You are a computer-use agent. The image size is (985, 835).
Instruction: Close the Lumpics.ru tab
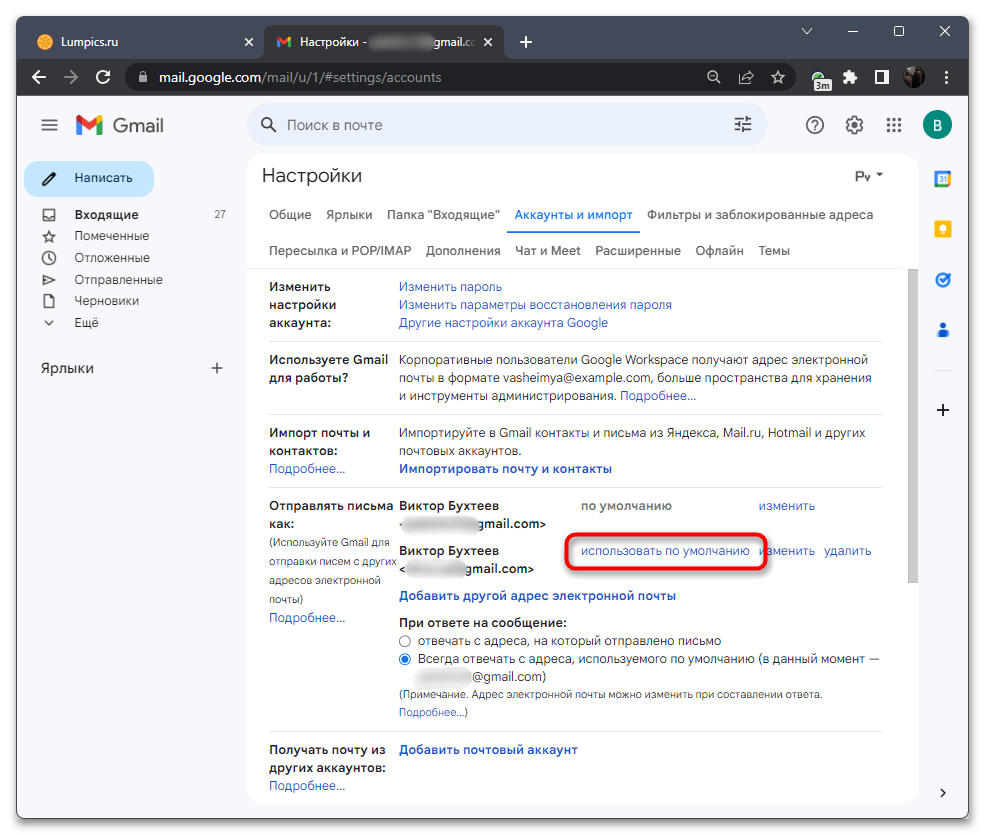[249, 42]
